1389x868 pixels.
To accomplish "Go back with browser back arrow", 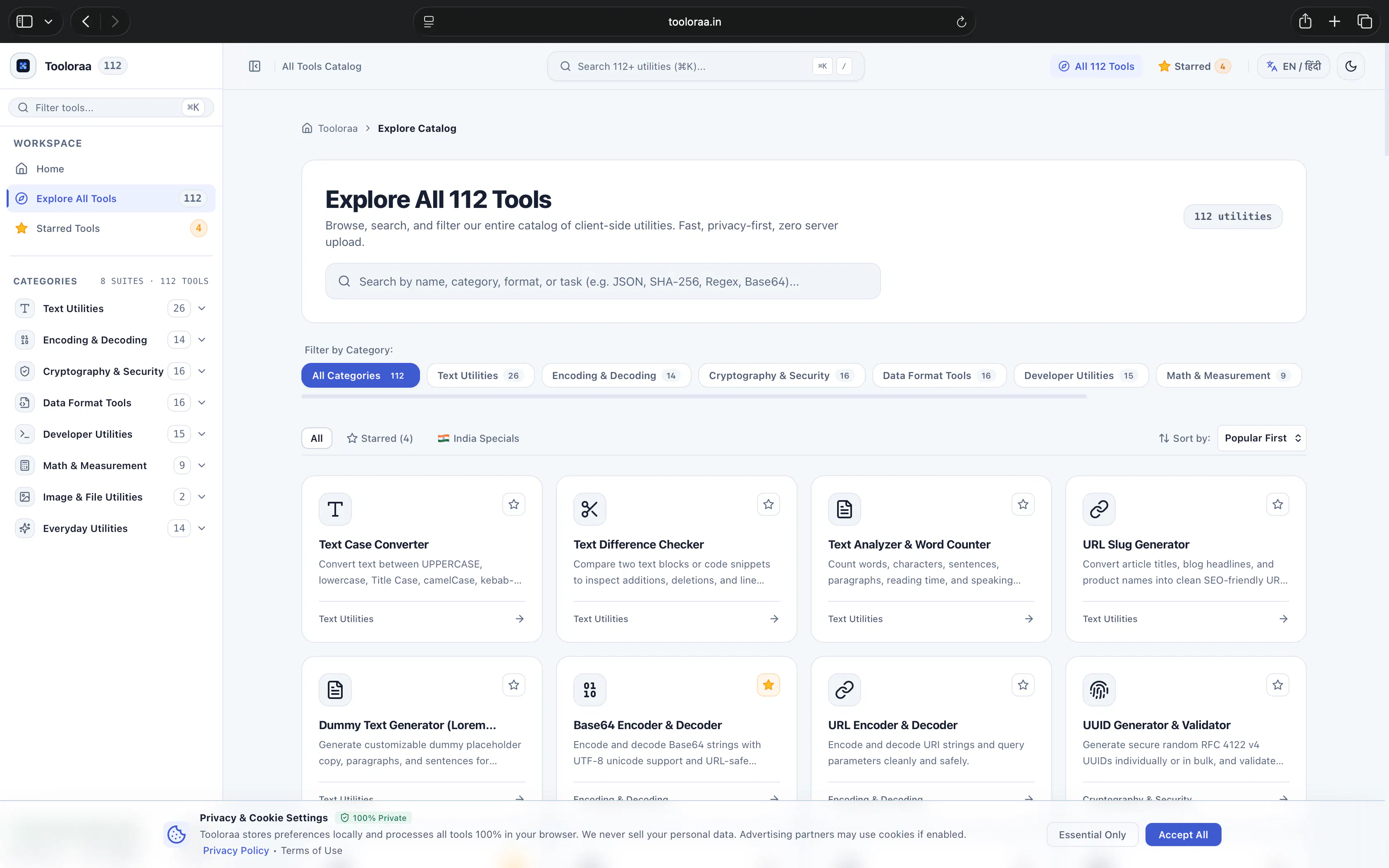I will click(86, 22).
